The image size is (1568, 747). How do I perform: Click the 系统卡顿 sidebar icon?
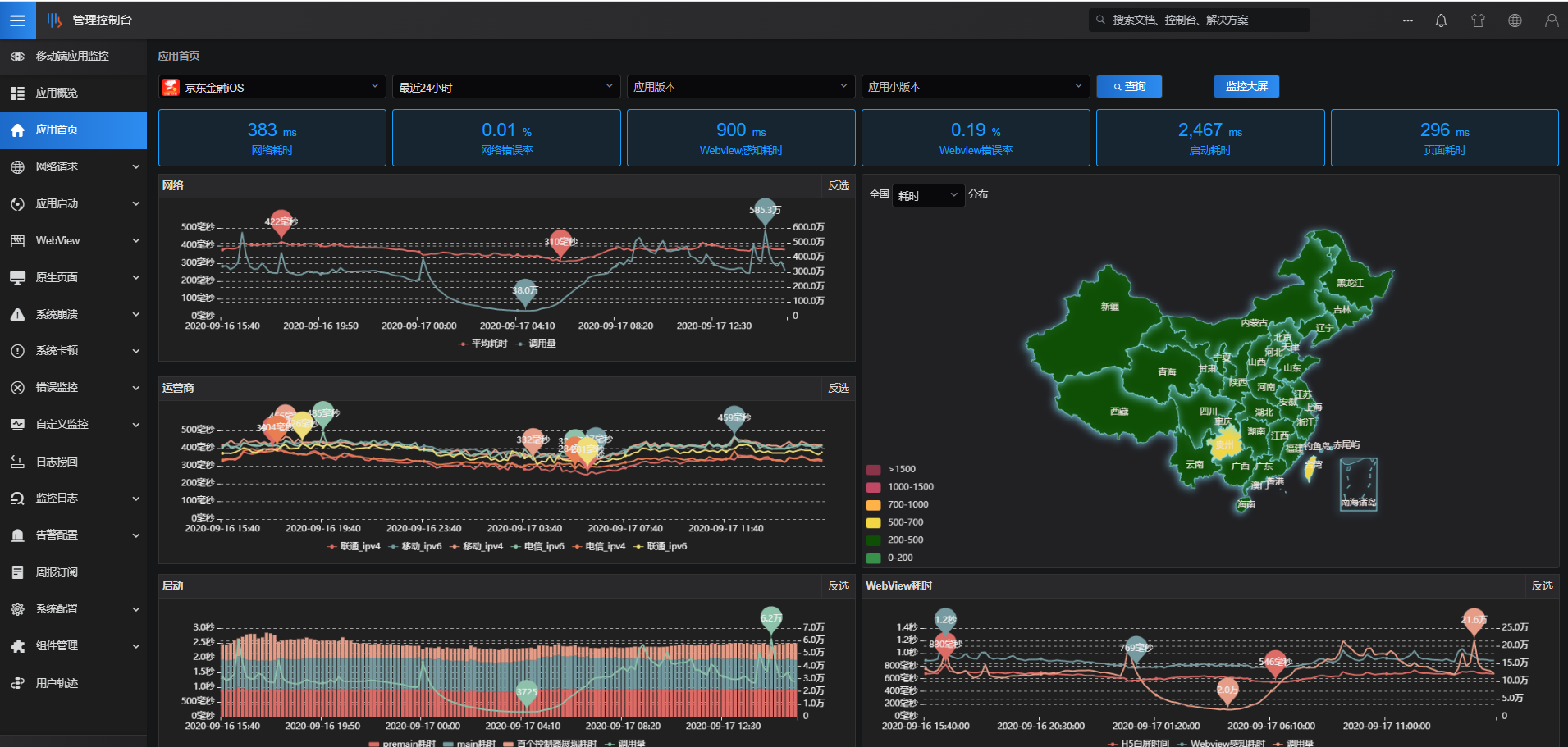click(x=17, y=351)
